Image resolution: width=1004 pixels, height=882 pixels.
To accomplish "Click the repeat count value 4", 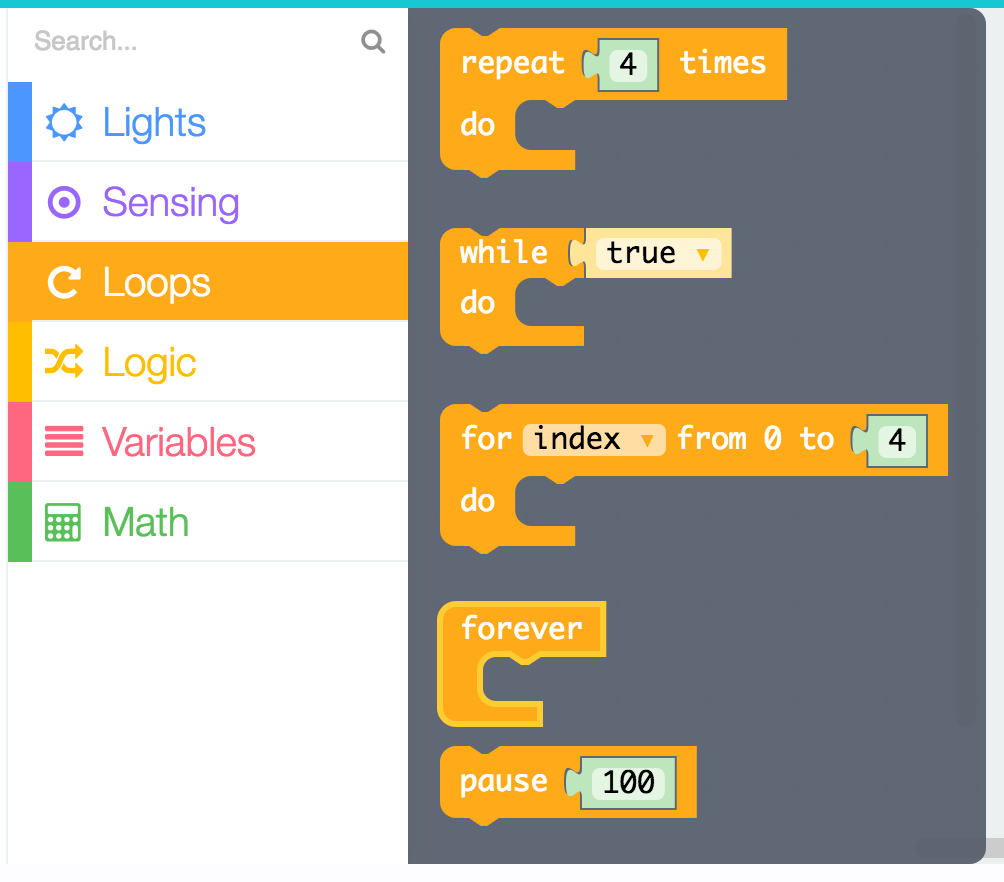I will pyautogui.click(x=628, y=65).
